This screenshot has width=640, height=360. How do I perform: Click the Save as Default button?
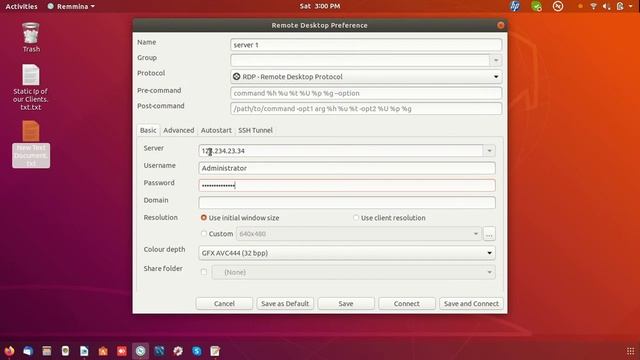click(285, 304)
